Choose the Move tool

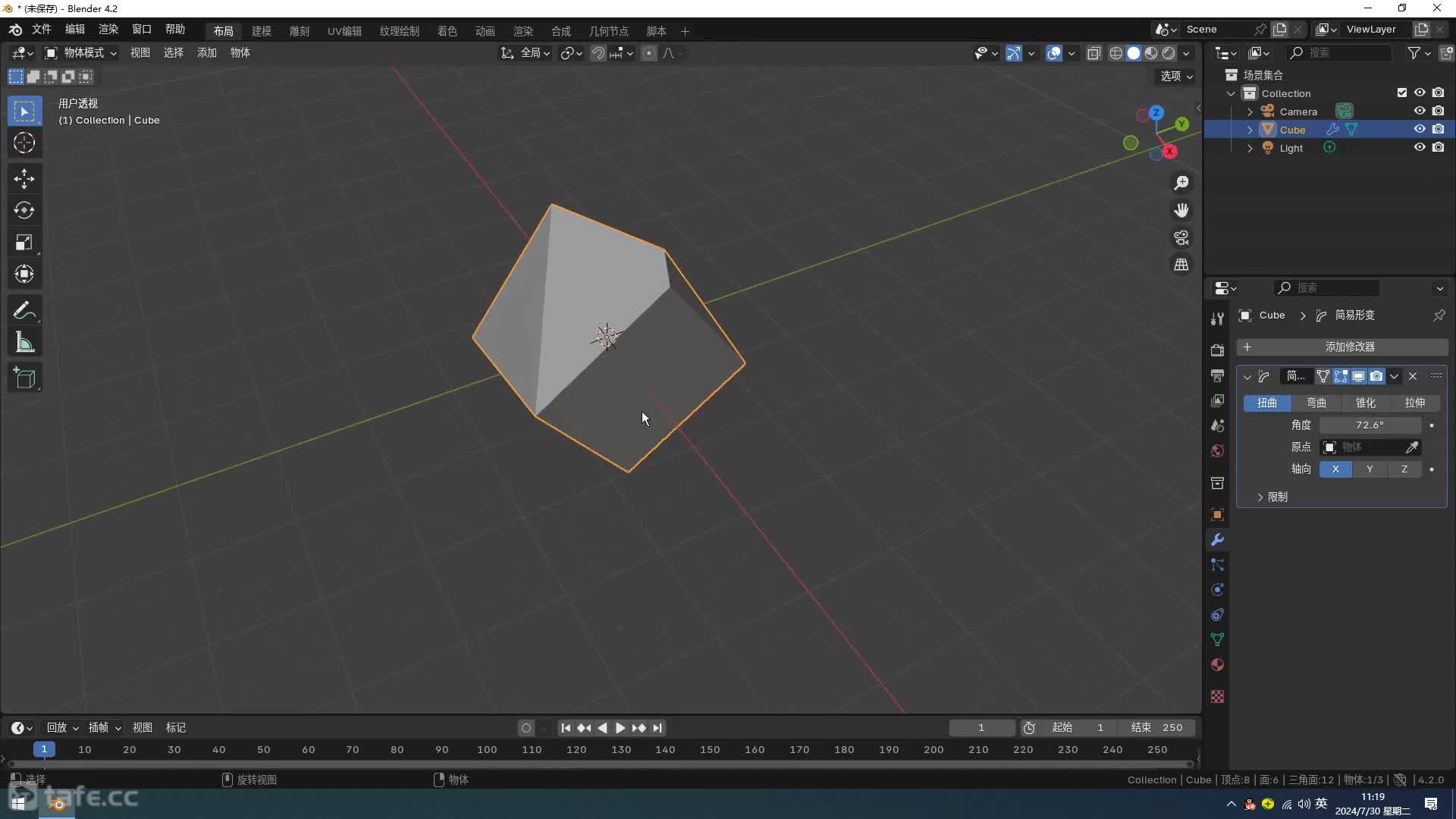(x=24, y=179)
